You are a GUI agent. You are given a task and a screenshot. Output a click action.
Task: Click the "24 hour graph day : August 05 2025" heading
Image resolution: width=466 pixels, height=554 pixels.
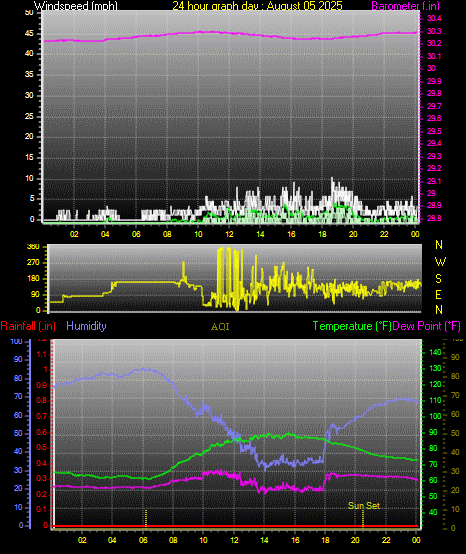point(257,6)
